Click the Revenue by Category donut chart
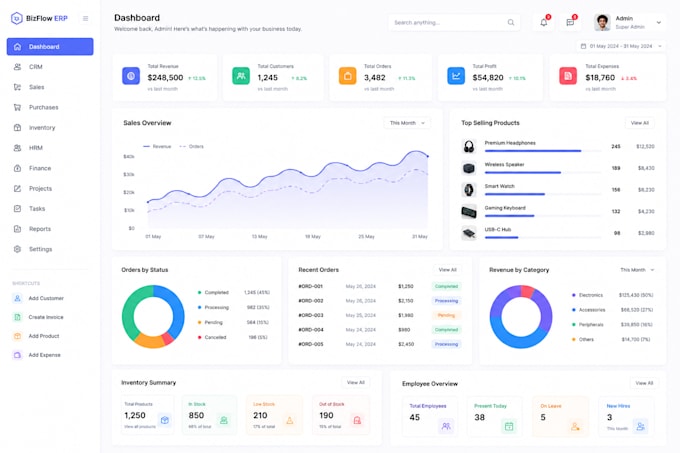 [521, 316]
